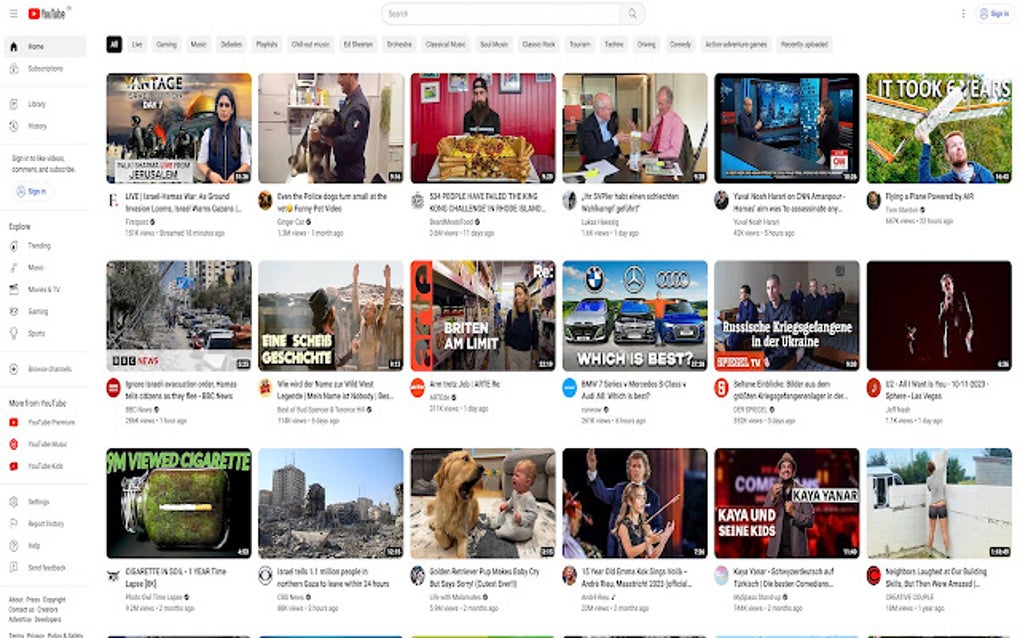Collapse the sidebar with the hamburger menu
The height and width of the screenshot is (638, 1020).
point(12,14)
